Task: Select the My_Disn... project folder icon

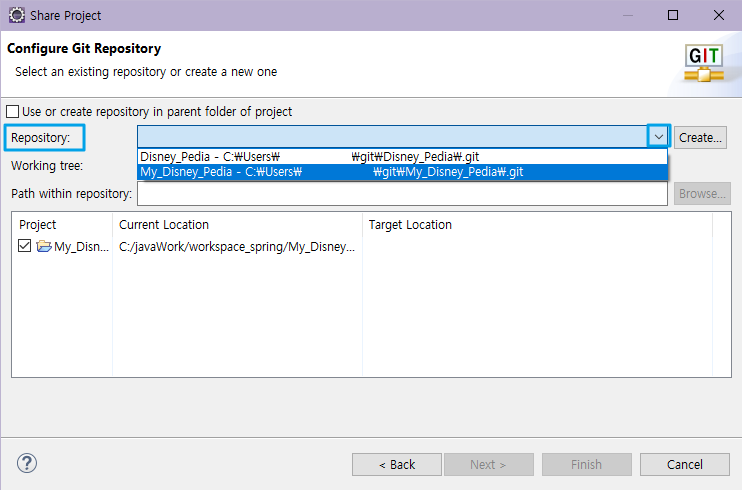Action: [x=44, y=246]
